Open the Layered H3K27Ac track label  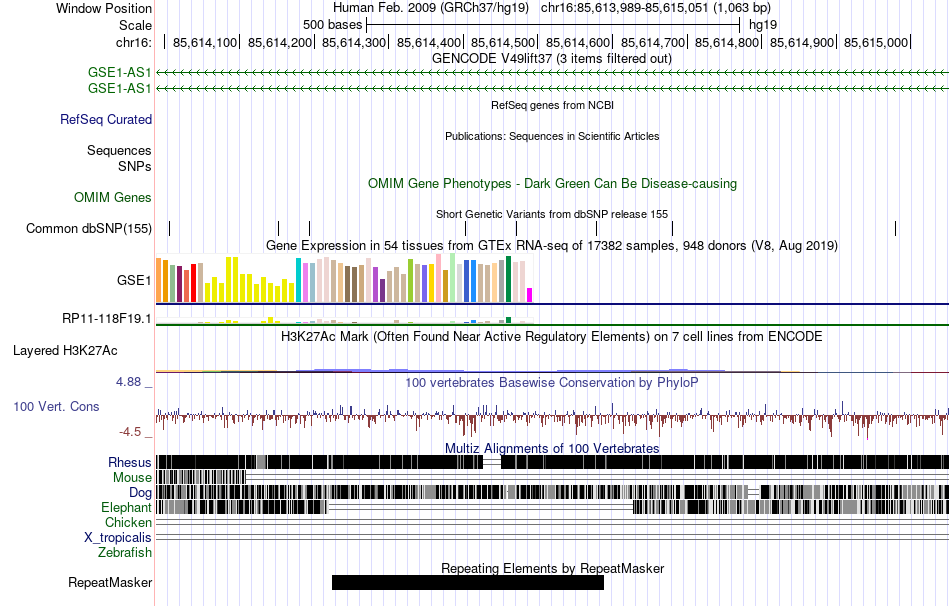[65, 351]
